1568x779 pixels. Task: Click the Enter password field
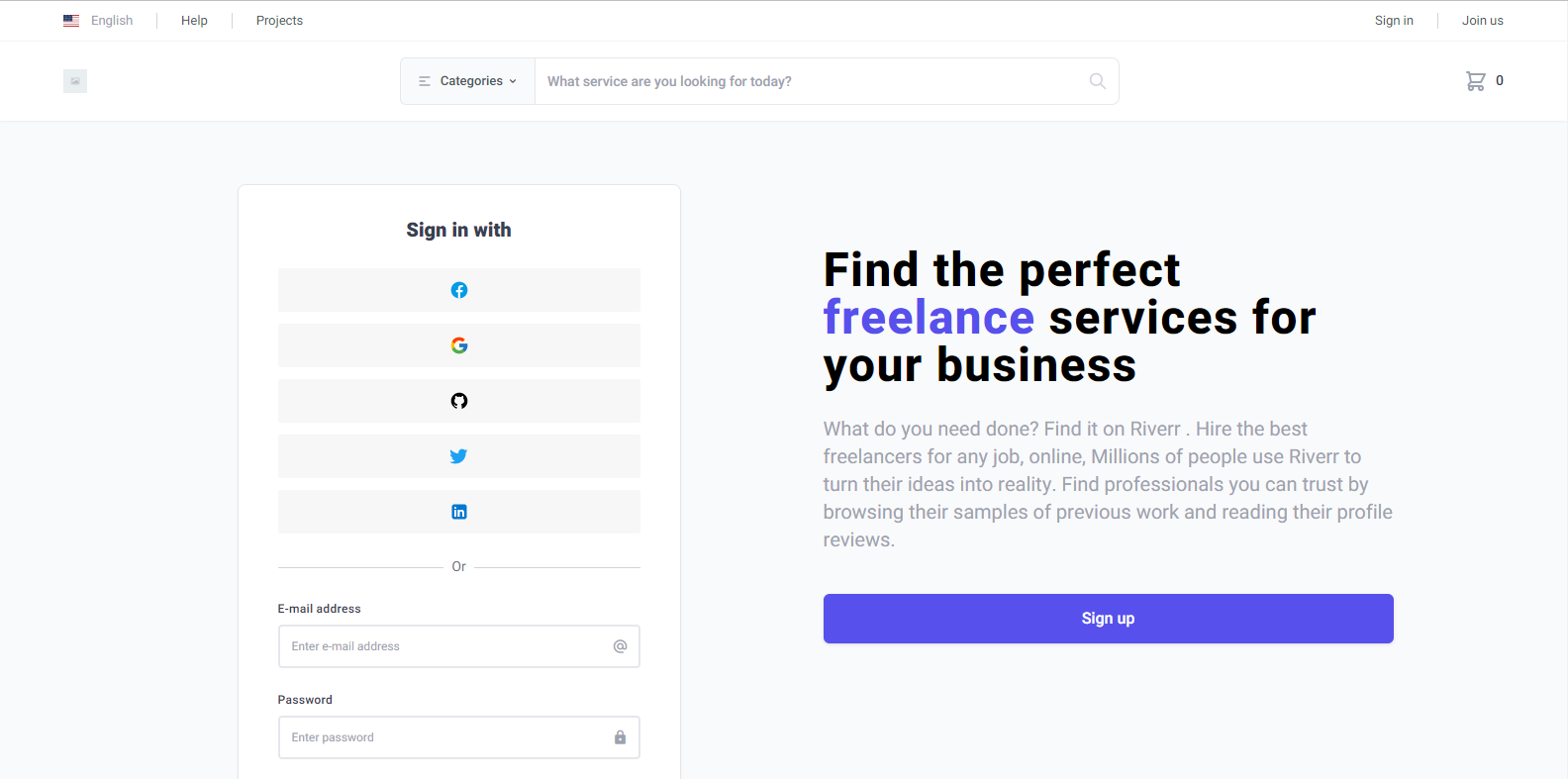pyautogui.click(x=445, y=737)
